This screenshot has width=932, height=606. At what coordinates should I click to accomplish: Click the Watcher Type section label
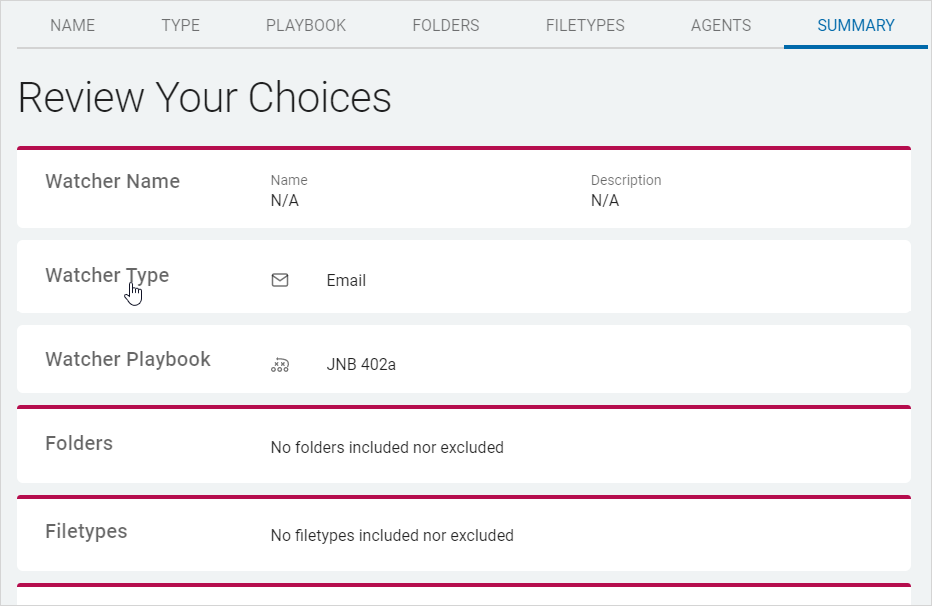[107, 276]
